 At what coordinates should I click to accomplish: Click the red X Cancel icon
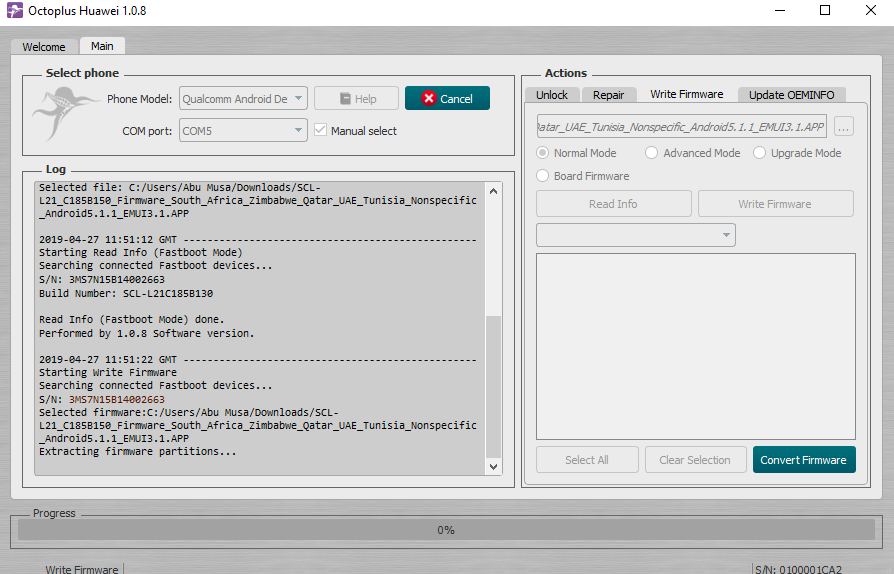pyautogui.click(x=429, y=99)
